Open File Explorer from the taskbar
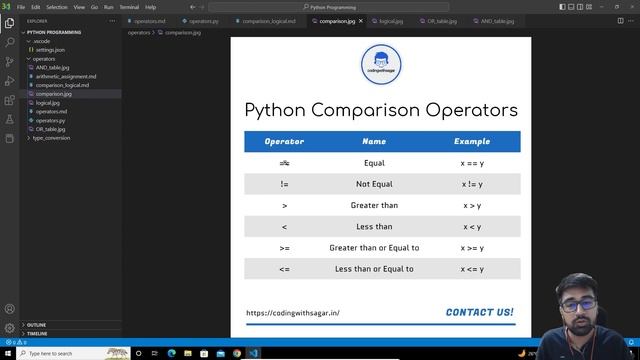 click(x=188, y=353)
